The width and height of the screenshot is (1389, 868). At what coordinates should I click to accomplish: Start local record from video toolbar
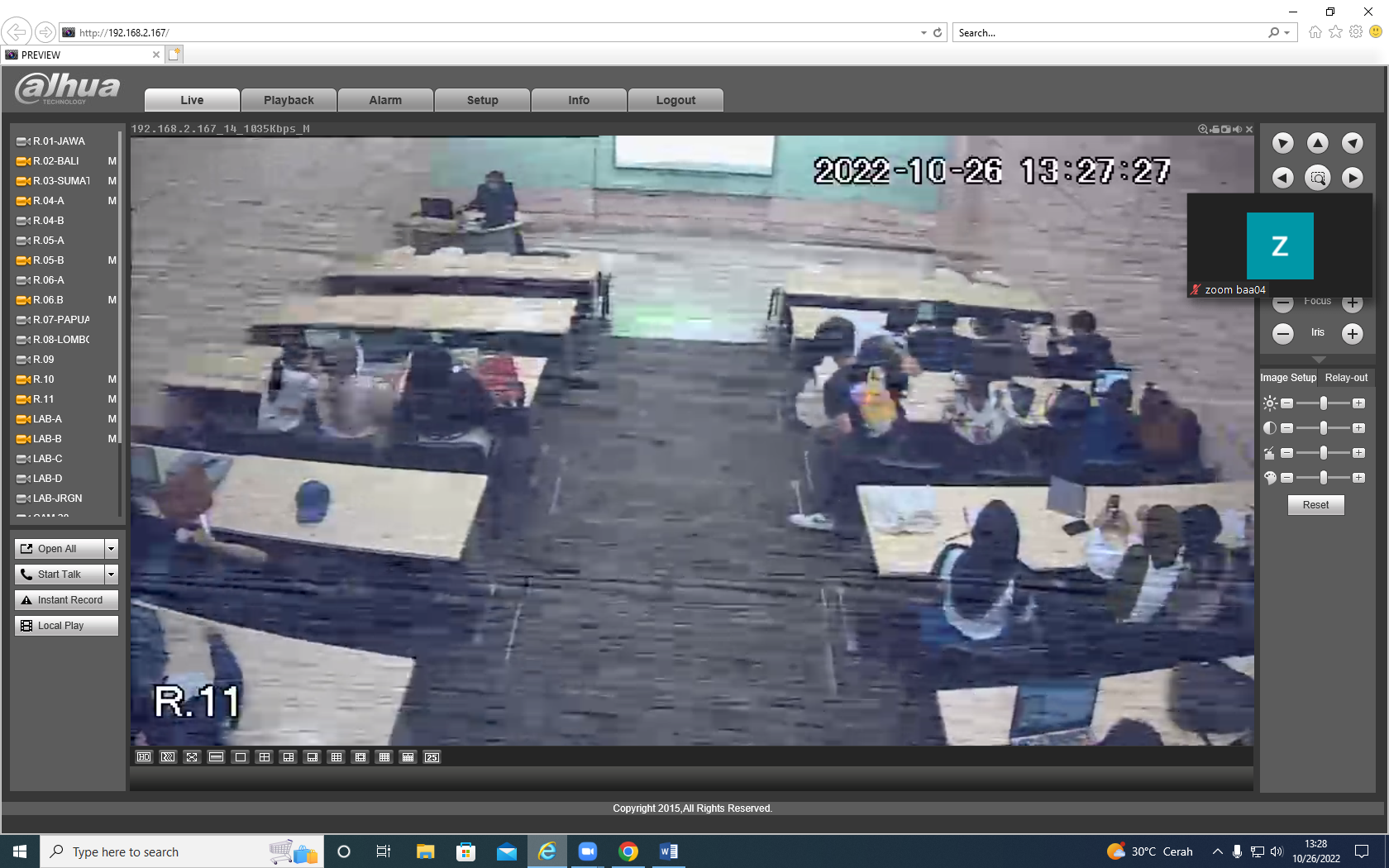tap(1215, 130)
